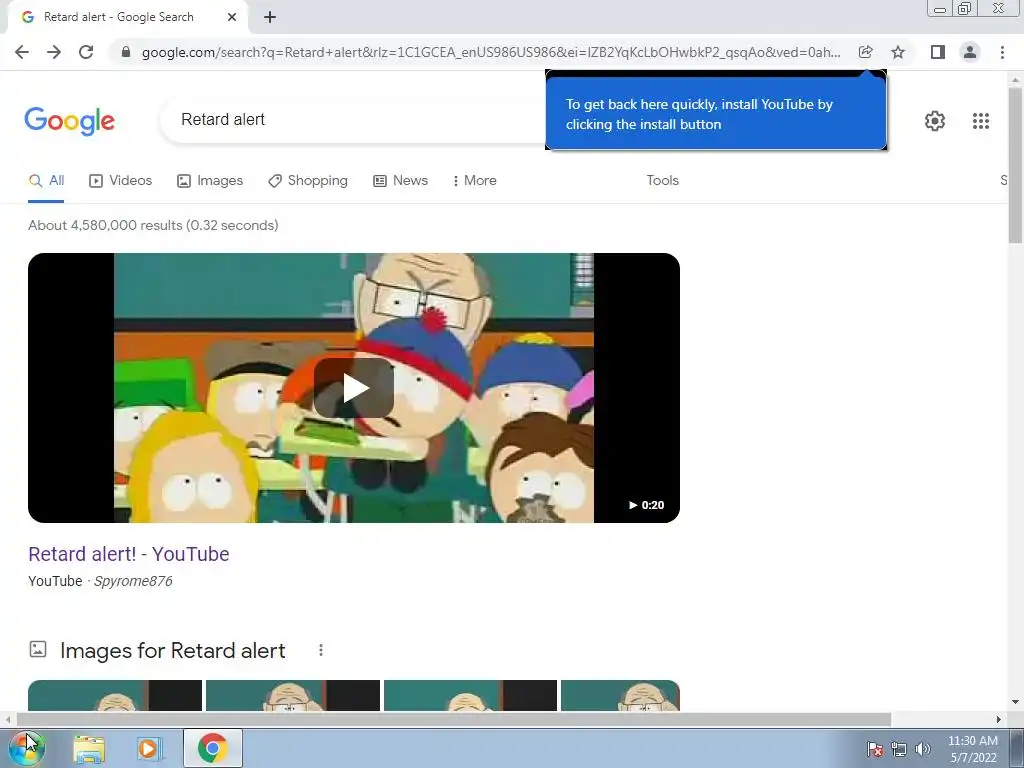Open the volume speaker tray icon
Image resolution: width=1024 pixels, height=768 pixels.
coord(923,749)
